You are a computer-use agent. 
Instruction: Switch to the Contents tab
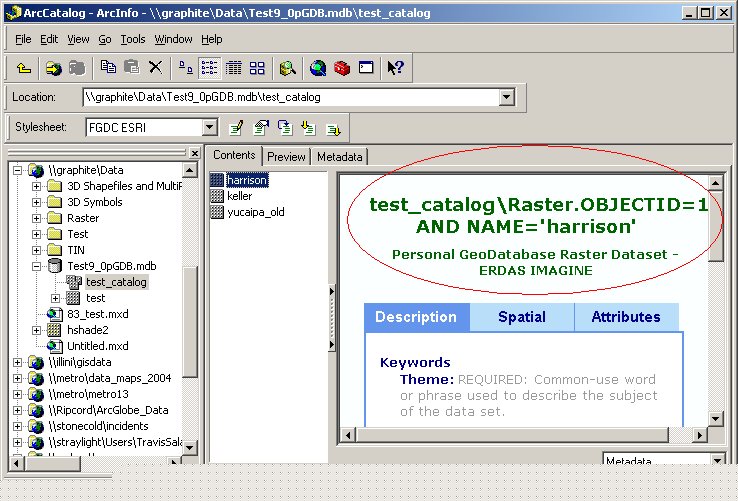(234, 155)
